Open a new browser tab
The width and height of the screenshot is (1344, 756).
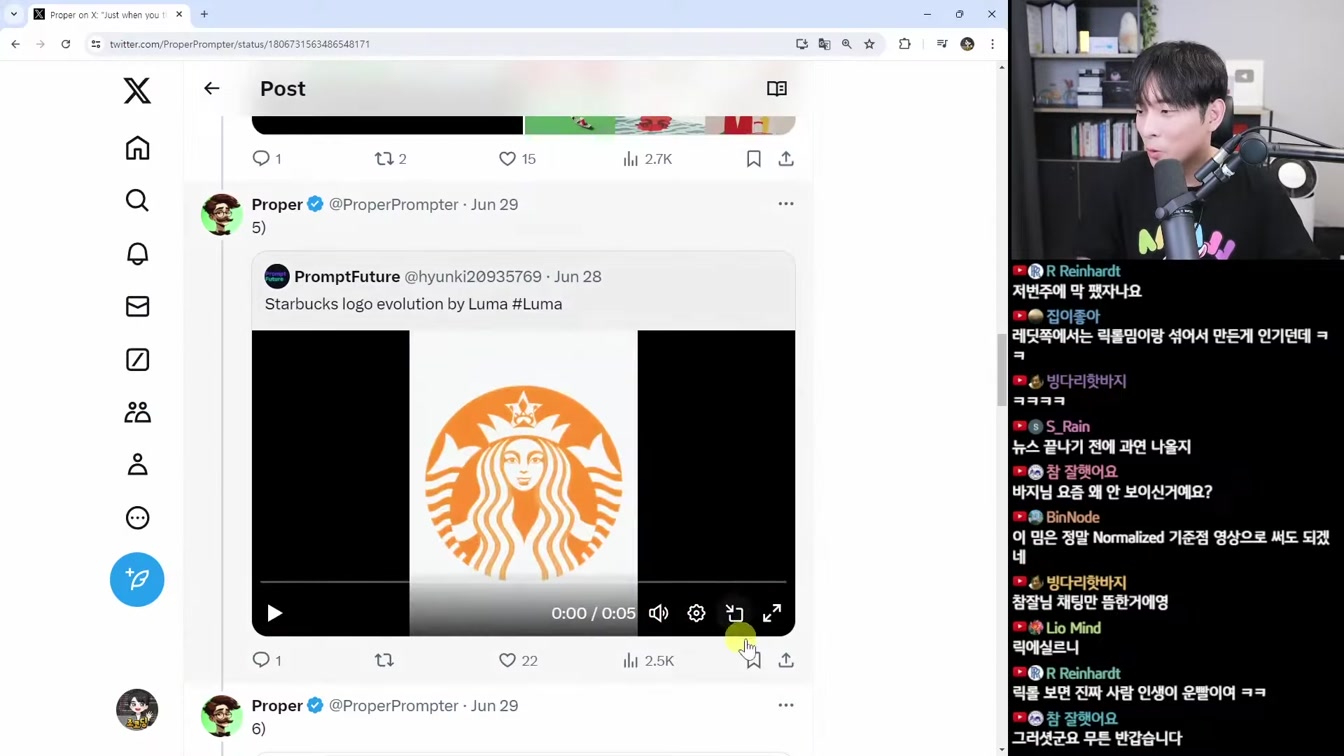coord(204,14)
